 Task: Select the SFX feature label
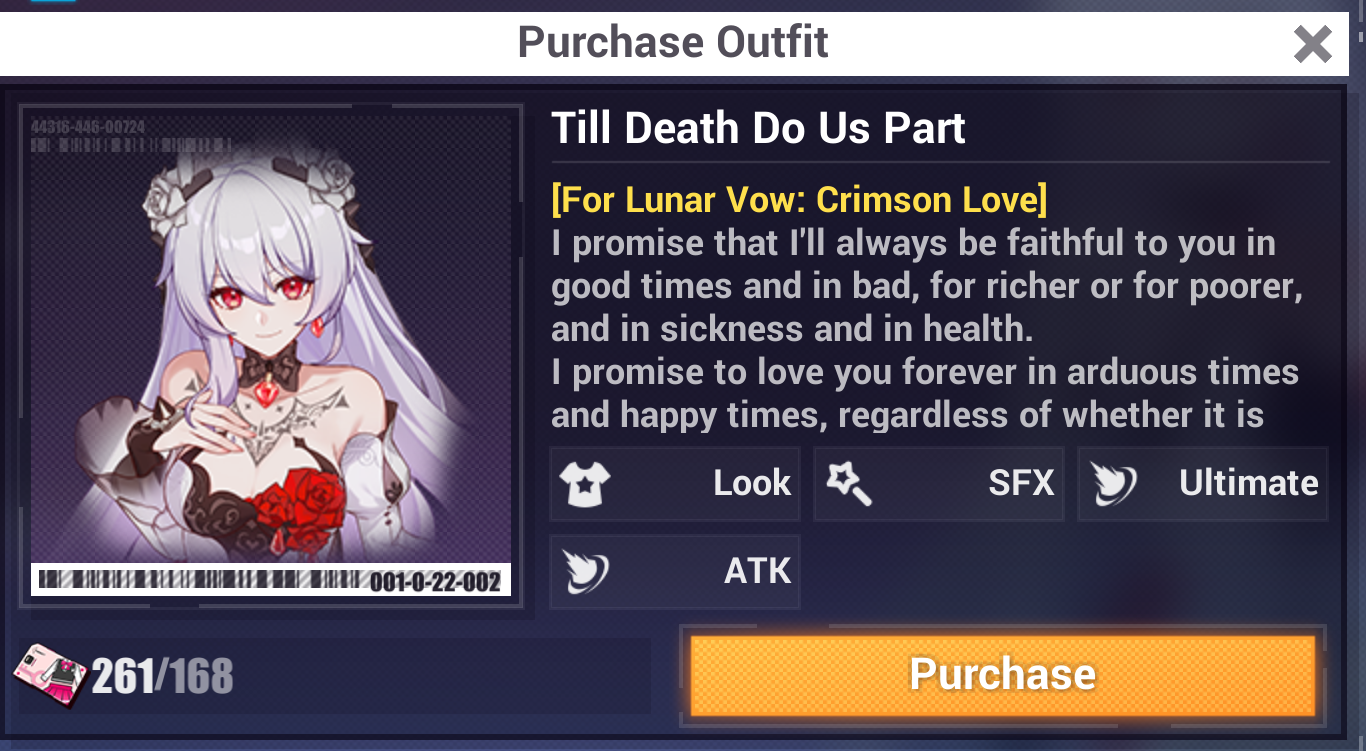[1021, 484]
